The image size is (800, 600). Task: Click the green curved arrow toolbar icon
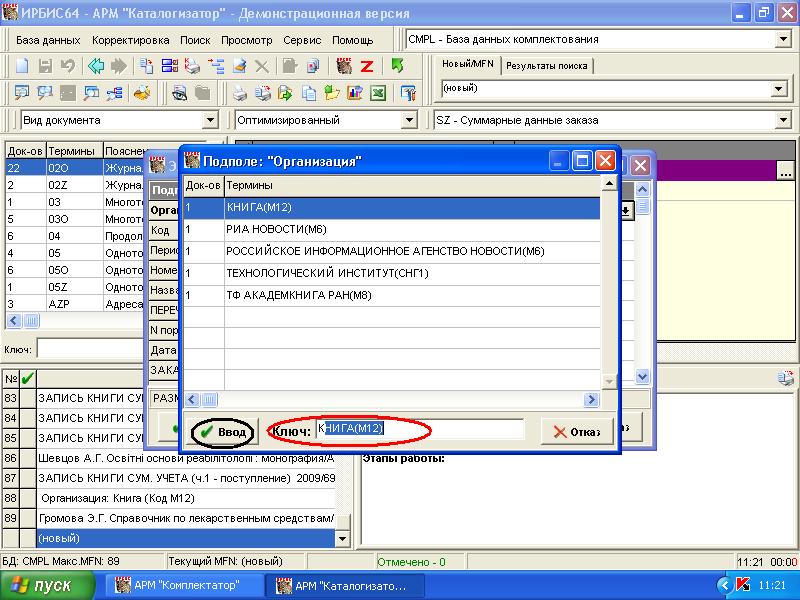point(397,66)
